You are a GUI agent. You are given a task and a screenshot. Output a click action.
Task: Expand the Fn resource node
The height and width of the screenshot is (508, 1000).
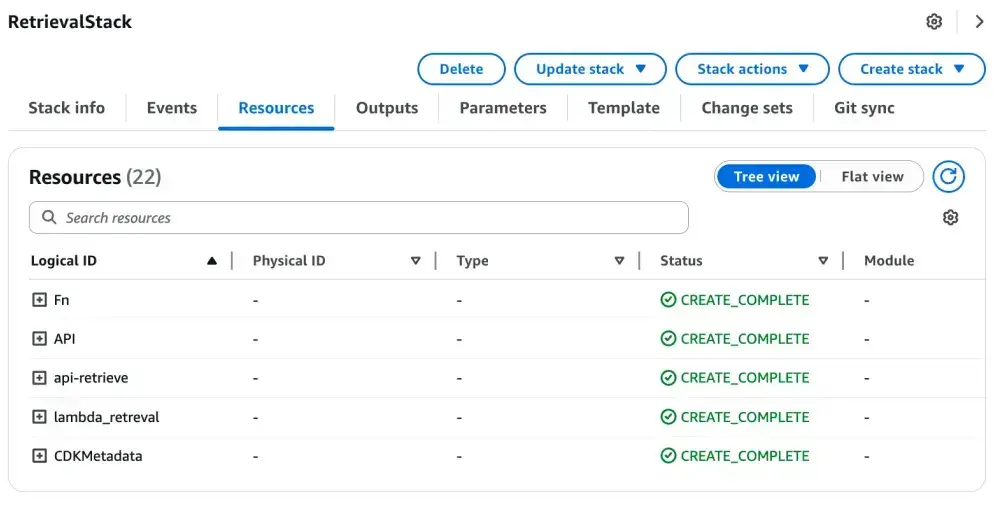(x=40, y=300)
